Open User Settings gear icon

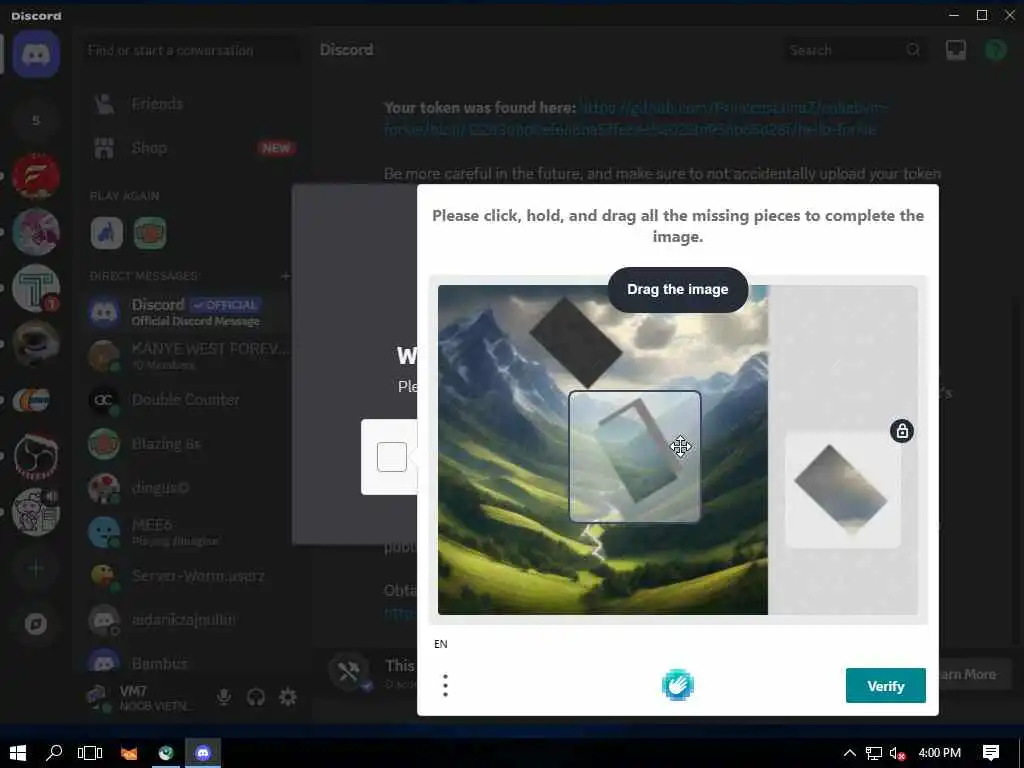point(288,697)
